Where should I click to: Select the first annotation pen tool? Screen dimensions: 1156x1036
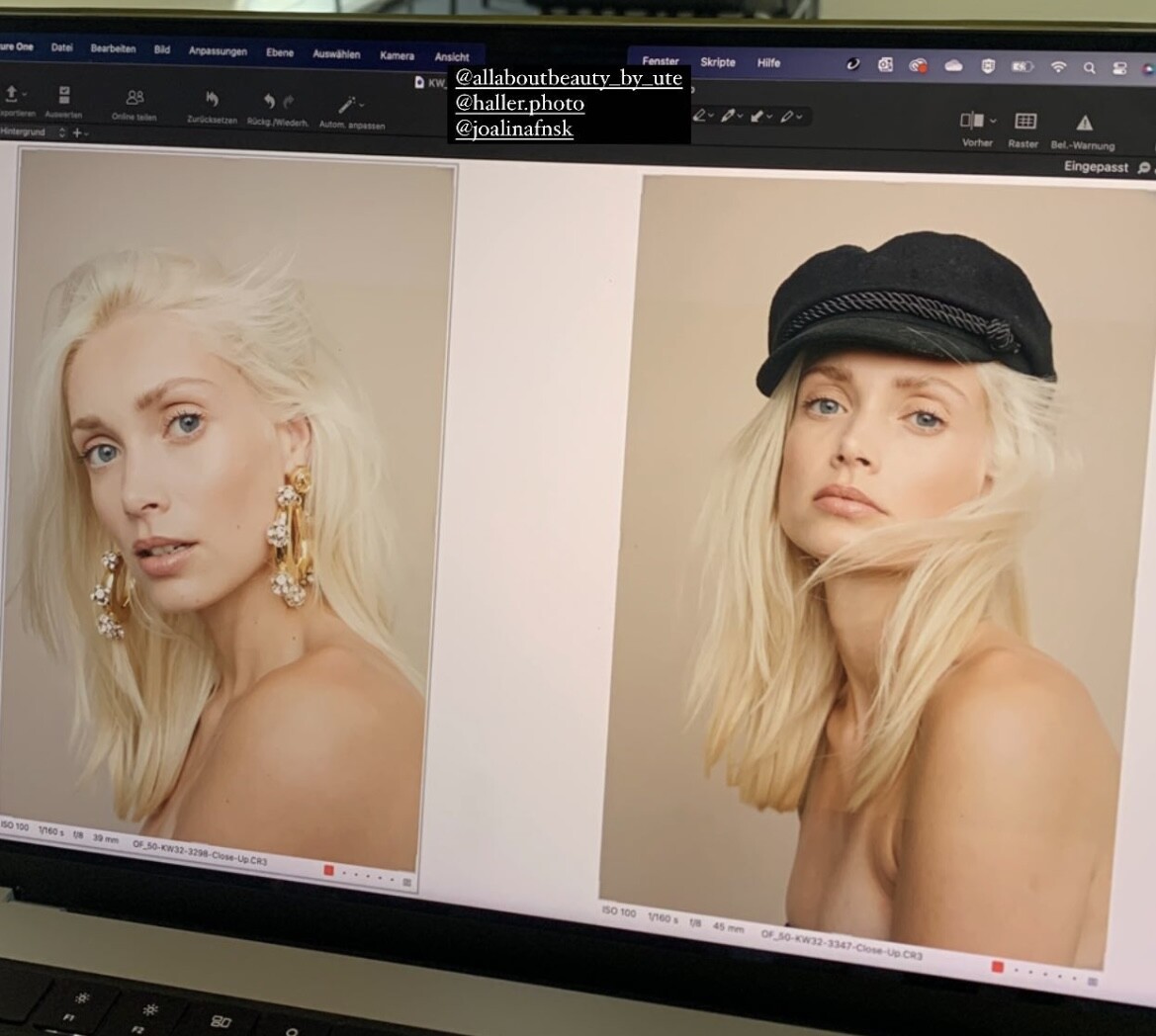coord(700,115)
